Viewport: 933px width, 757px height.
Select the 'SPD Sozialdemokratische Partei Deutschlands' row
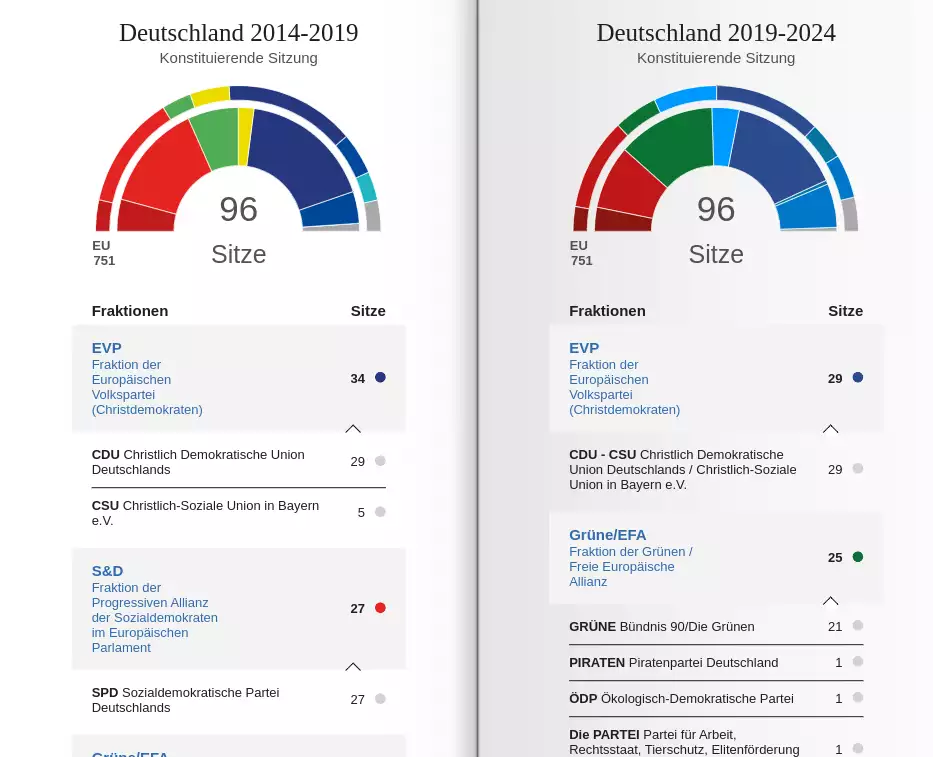239,700
